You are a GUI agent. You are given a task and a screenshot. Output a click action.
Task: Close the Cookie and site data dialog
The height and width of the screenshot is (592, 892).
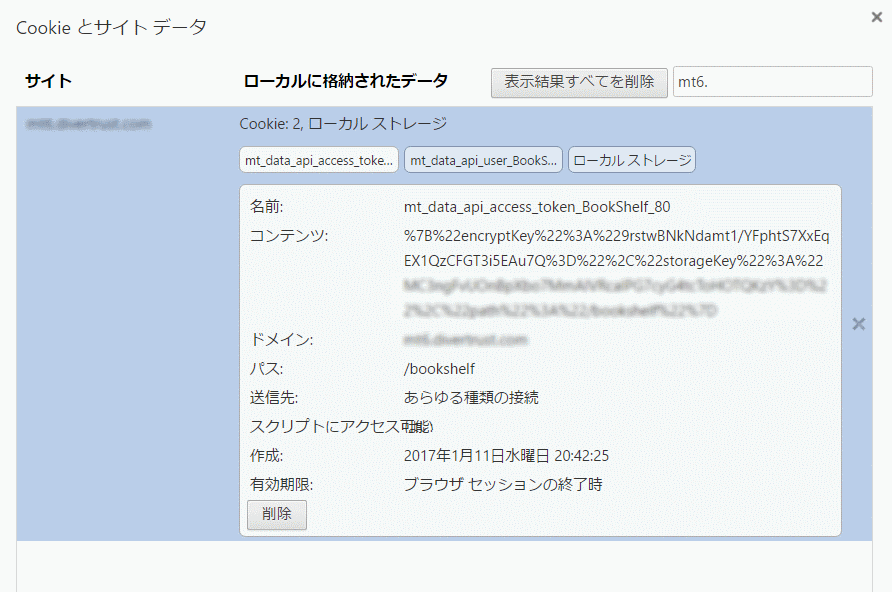(877, 18)
